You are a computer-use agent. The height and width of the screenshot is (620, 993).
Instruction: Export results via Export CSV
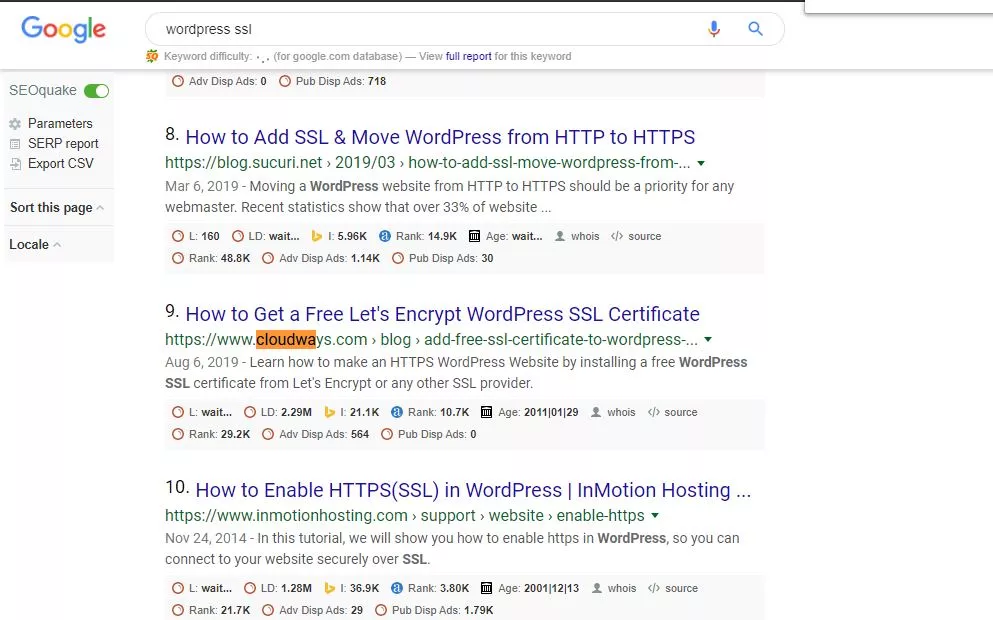pyautogui.click(x=61, y=163)
